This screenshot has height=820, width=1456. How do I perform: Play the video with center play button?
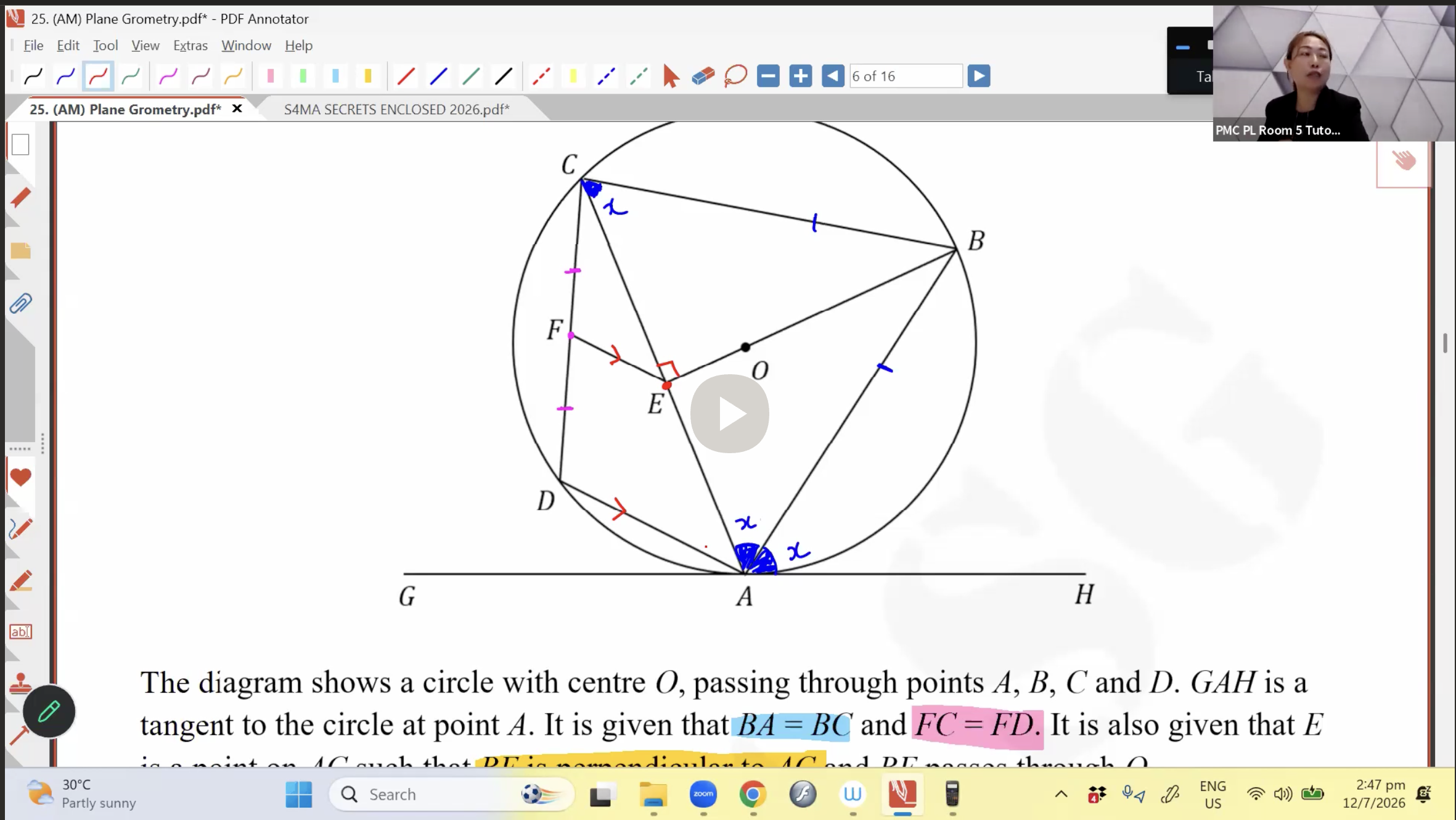coord(730,414)
